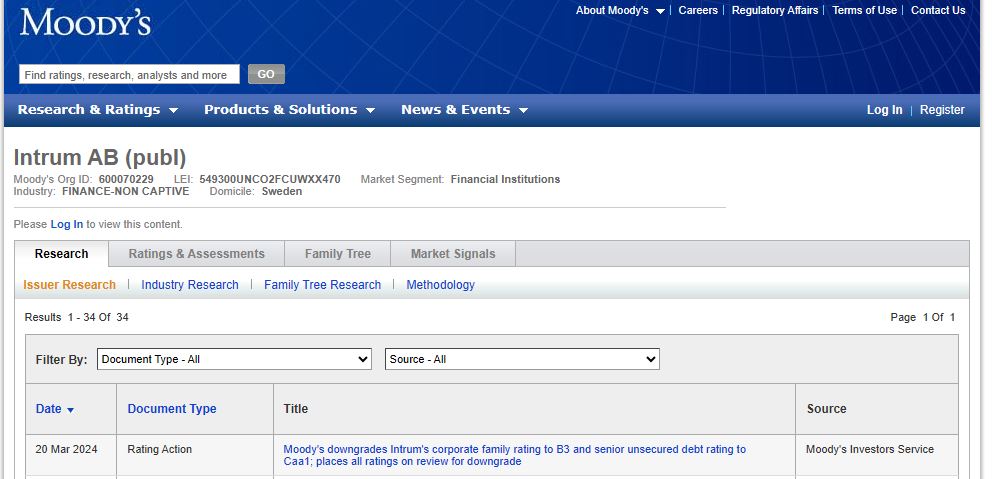
Task: Click the Org ID value 600070229
Action: [x=126, y=179]
